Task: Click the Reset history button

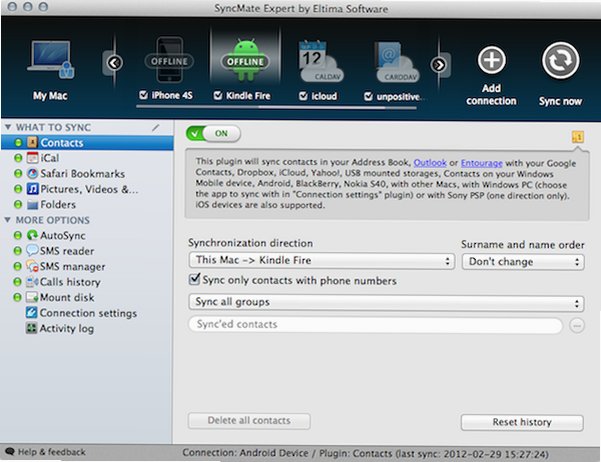Action: 522,423
